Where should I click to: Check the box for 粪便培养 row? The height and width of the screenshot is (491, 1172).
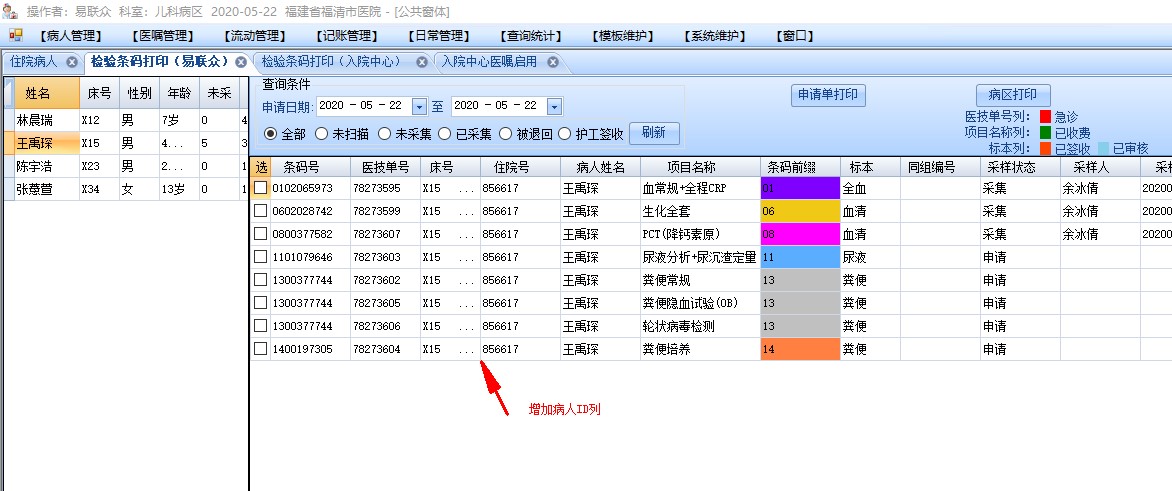click(x=260, y=349)
